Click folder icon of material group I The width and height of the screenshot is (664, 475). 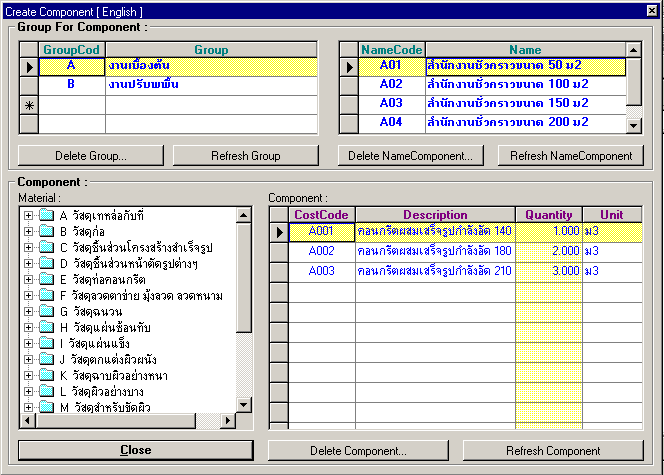pos(47,343)
